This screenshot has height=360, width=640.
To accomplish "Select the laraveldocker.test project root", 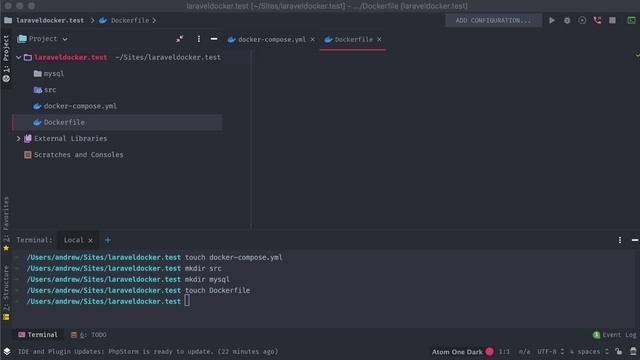I will point(71,58).
